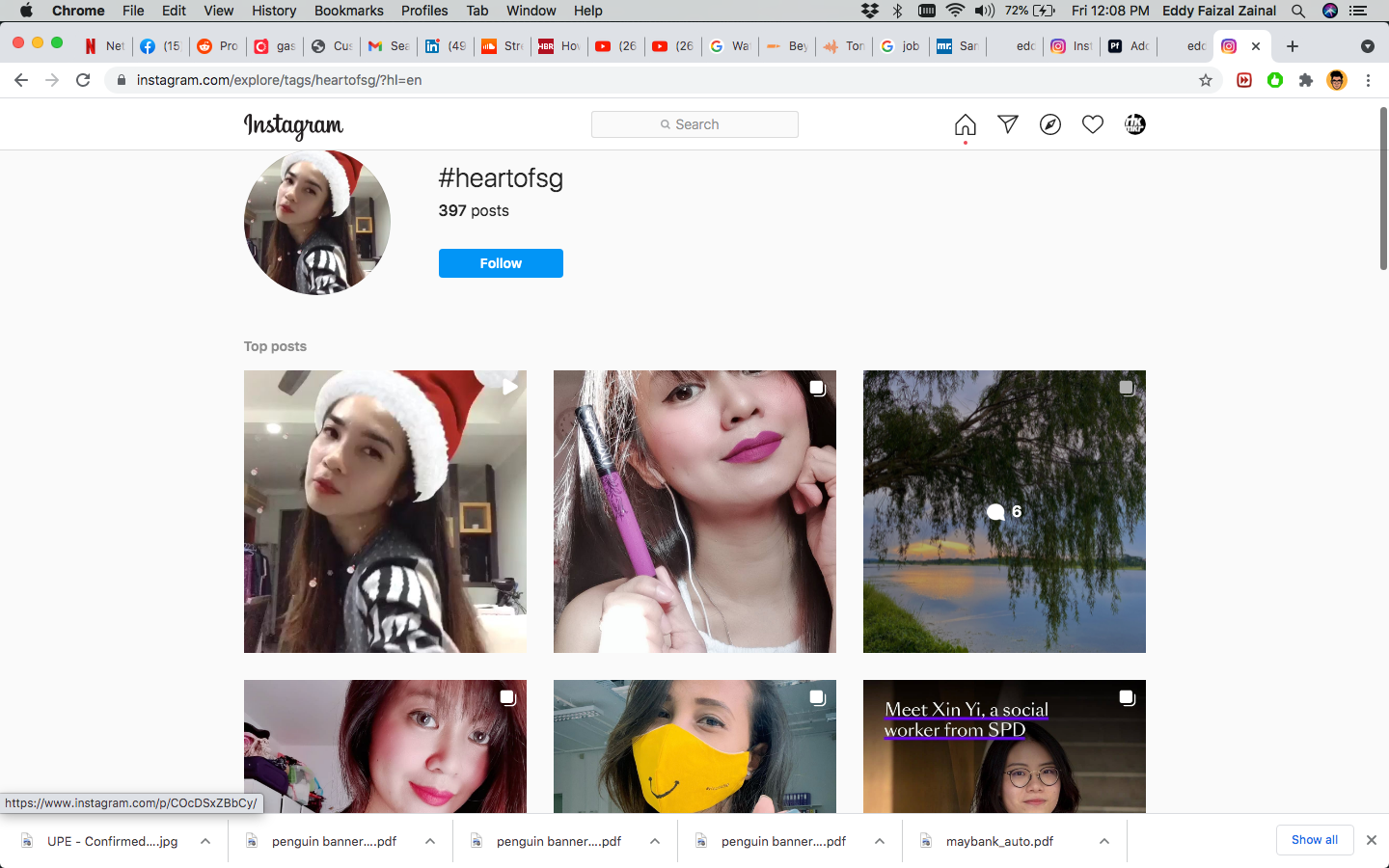Image resolution: width=1389 pixels, height=868 pixels.
Task: Open the History menu
Action: click(274, 11)
